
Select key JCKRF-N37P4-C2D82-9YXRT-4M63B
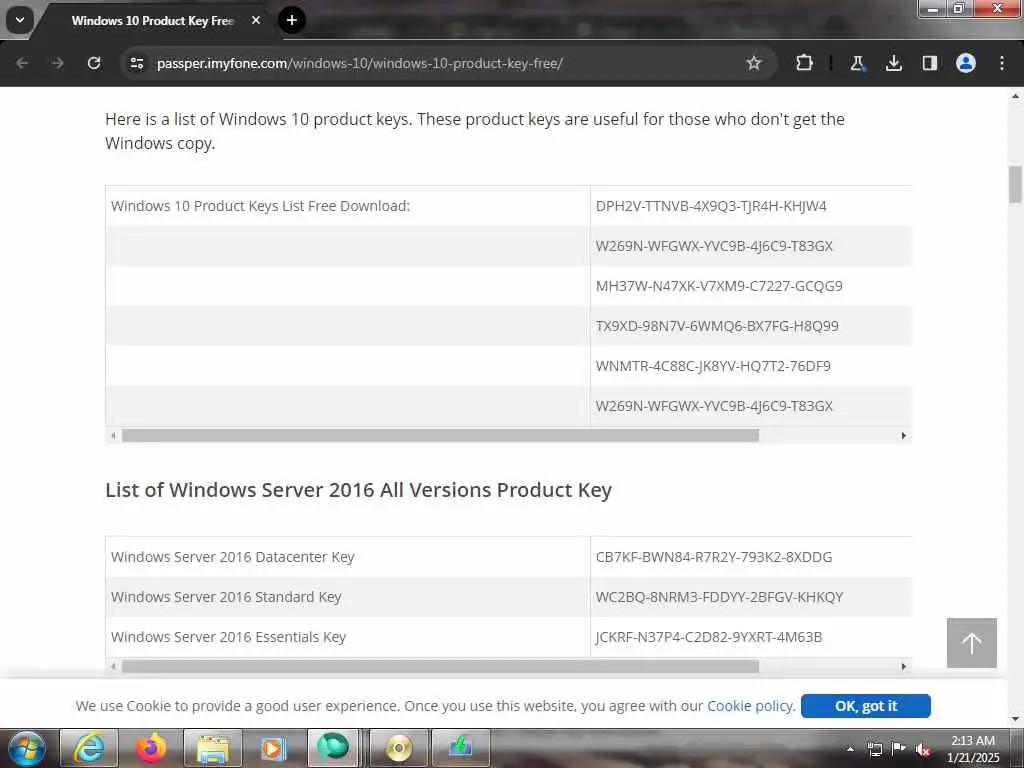(709, 637)
